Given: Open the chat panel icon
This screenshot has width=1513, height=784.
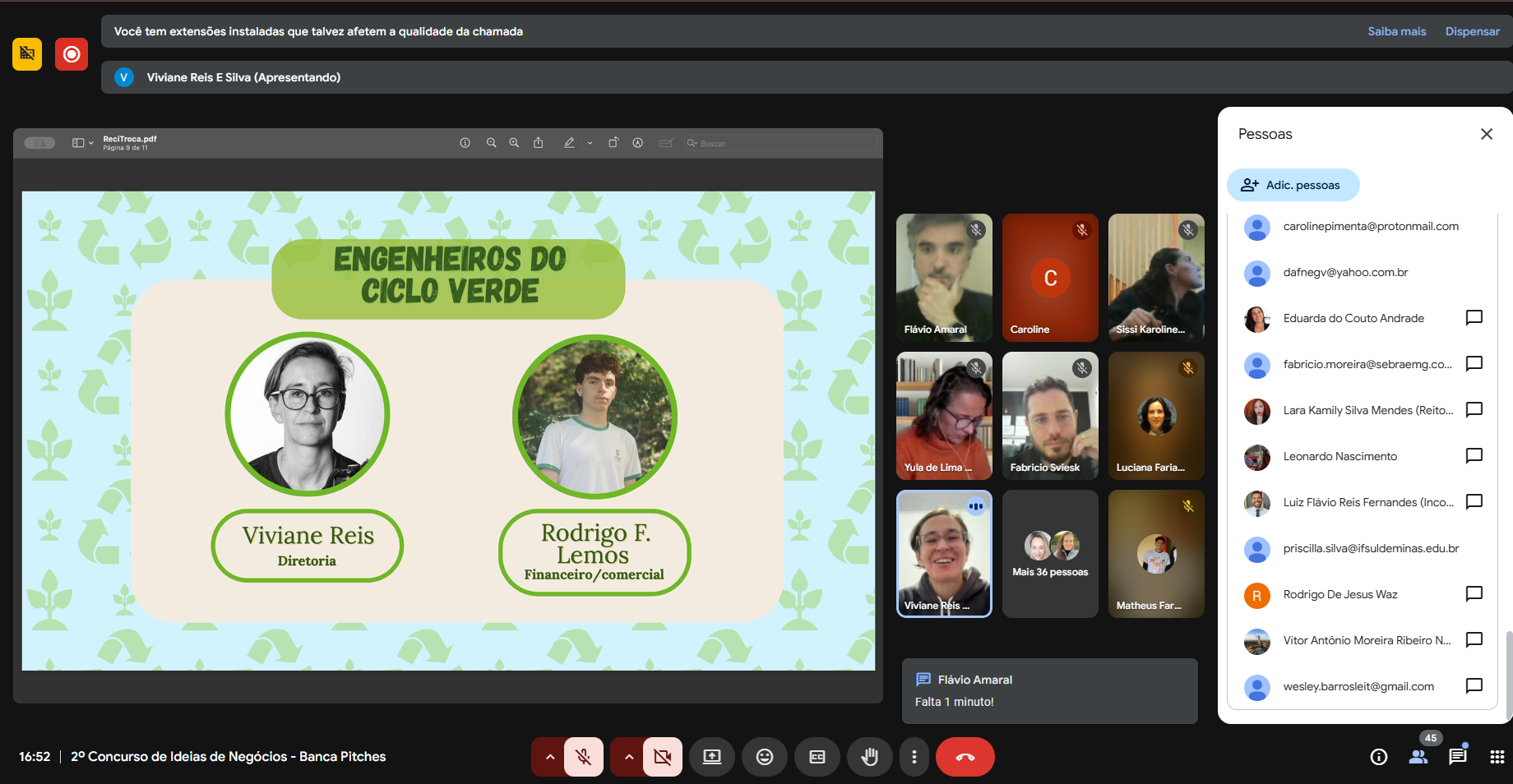Looking at the screenshot, I should point(1457,757).
